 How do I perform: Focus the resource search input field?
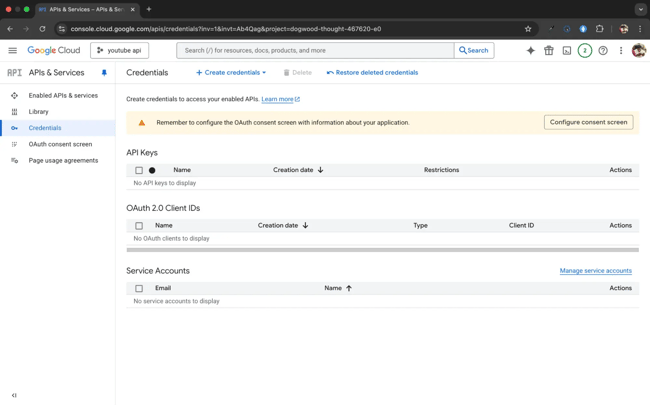[x=315, y=50]
